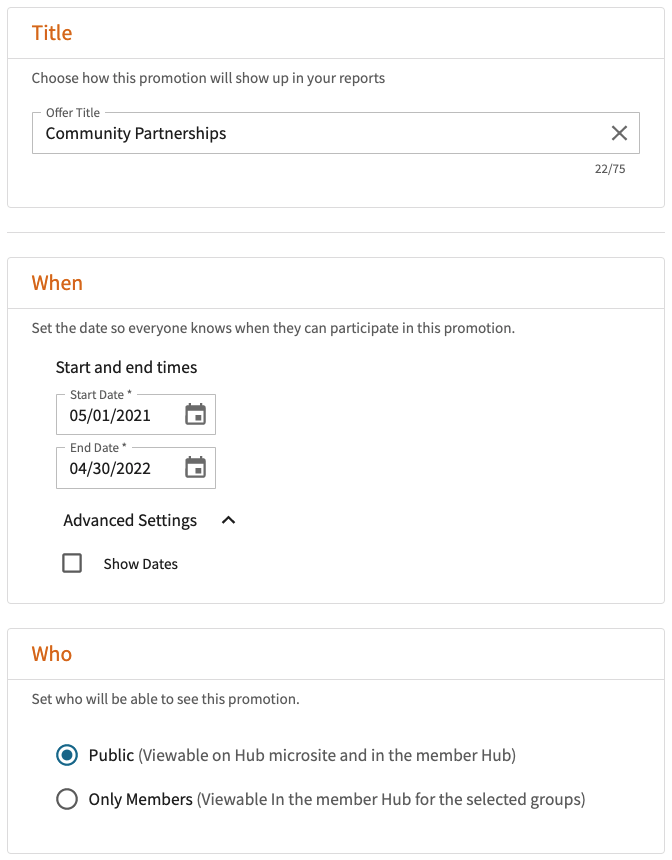Clear the Offer Title field with X icon
The width and height of the screenshot is (672, 860).
[x=619, y=133]
